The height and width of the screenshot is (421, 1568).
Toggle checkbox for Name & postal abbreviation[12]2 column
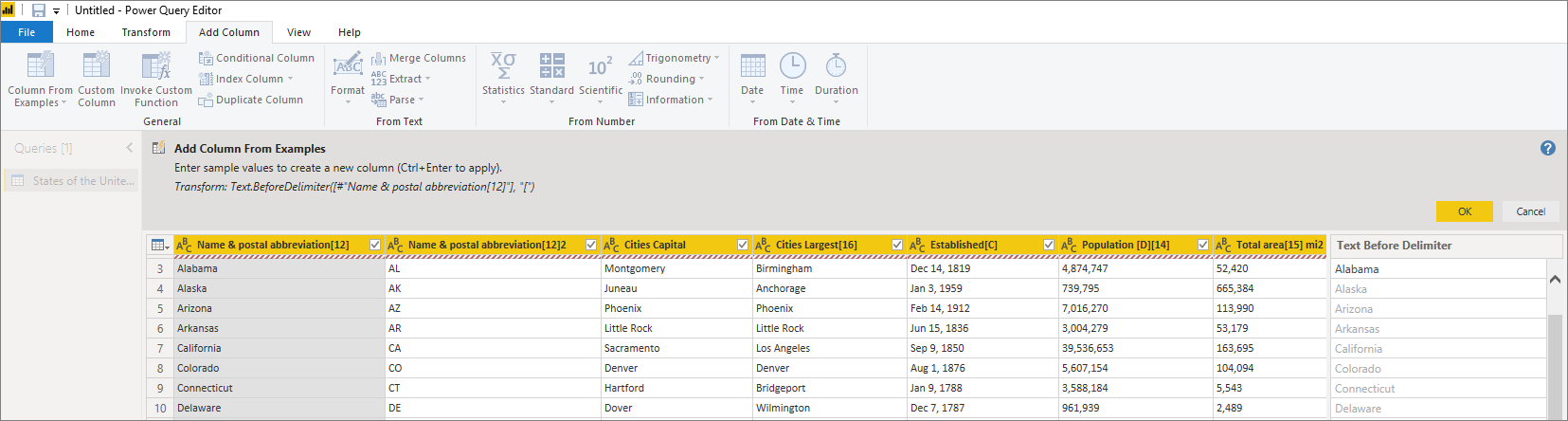(x=591, y=245)
